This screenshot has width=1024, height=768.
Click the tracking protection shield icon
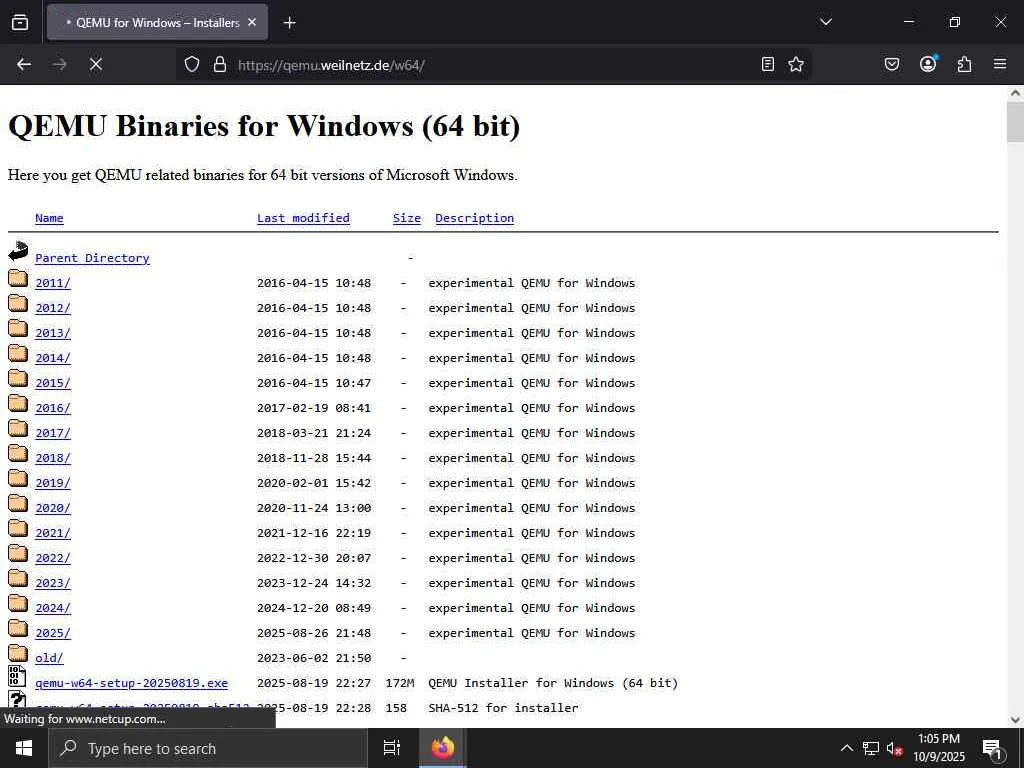pos(191,64)
